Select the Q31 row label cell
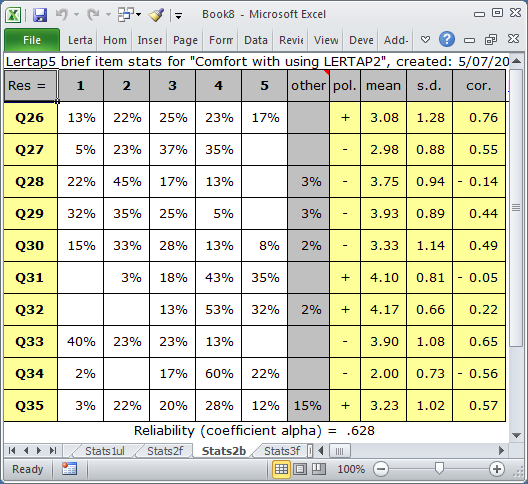Screen dimensions: 528x484 (30, 278)
